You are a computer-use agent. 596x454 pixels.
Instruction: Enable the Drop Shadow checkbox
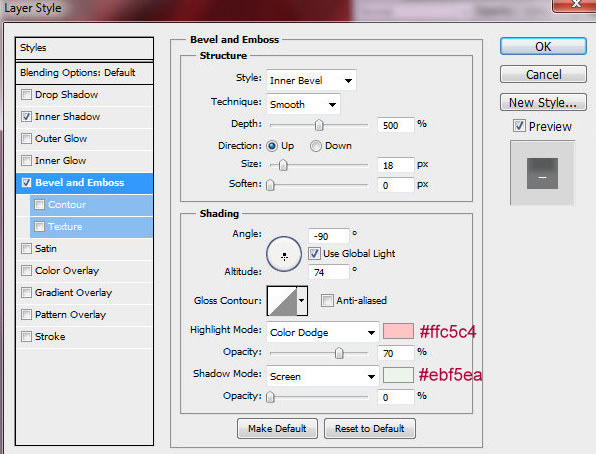(x=26, y=94)
